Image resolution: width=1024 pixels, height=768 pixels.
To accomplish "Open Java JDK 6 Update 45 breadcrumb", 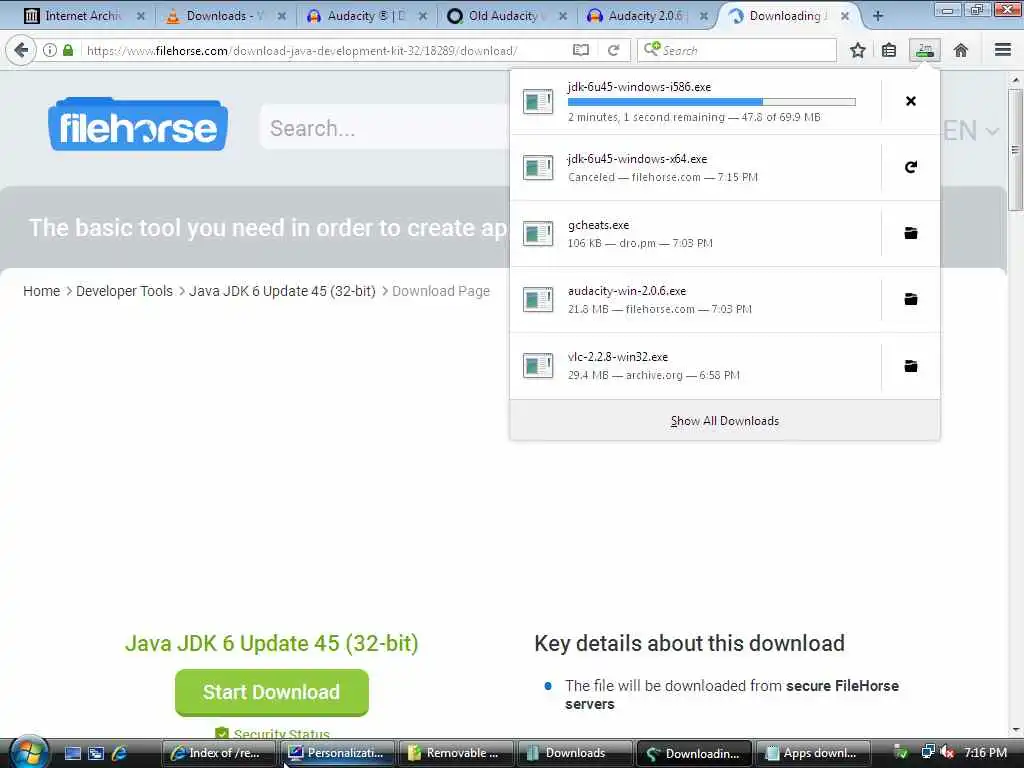I will click(282, 291).
